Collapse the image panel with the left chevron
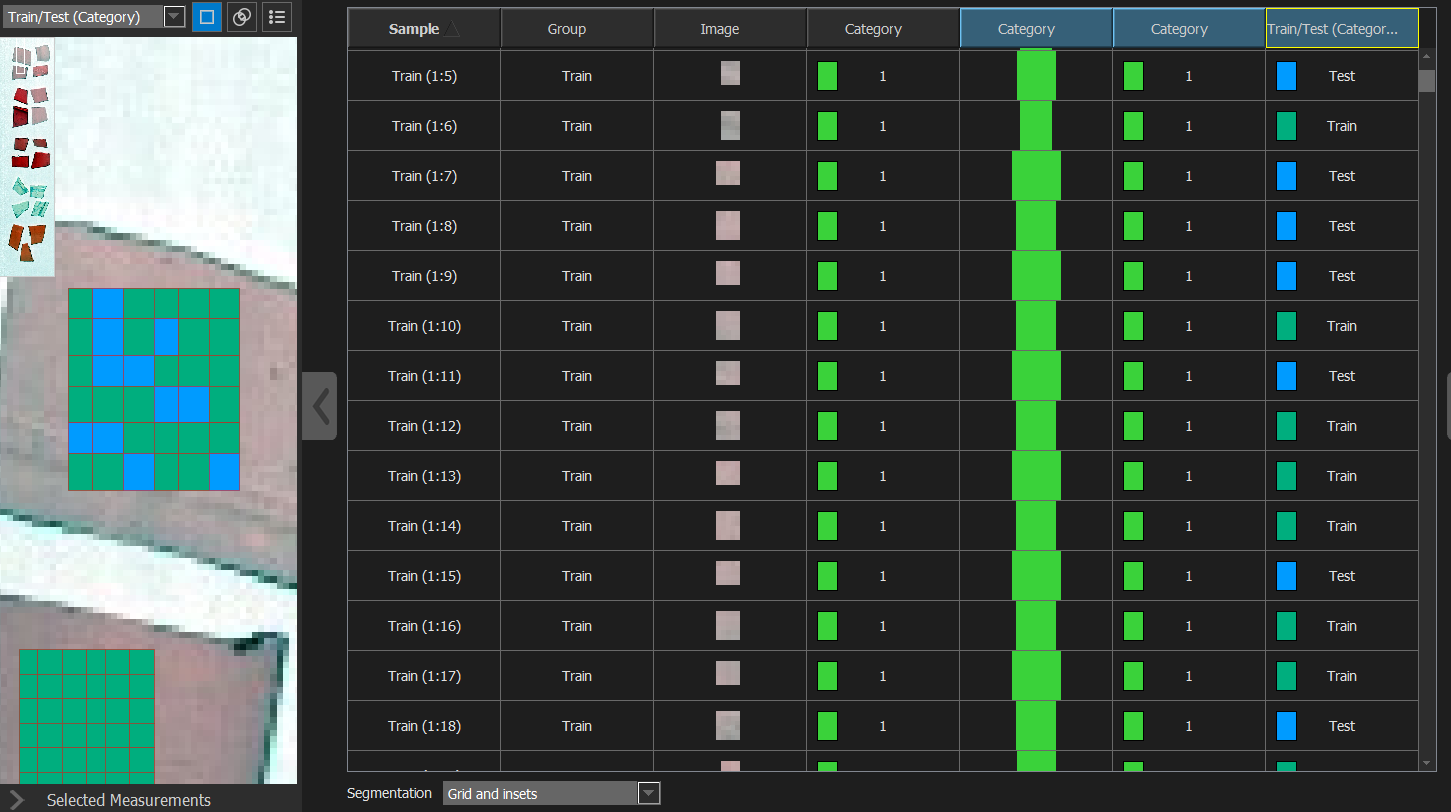 click(320, 406)
